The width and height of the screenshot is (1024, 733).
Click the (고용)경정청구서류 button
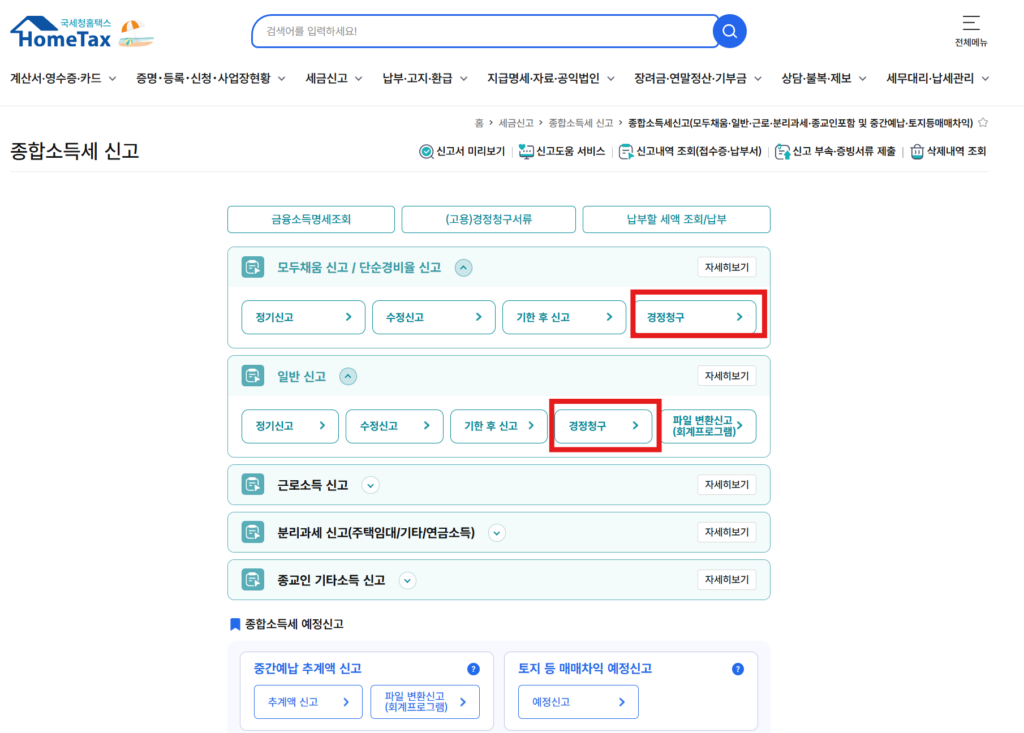coord(488,220)
